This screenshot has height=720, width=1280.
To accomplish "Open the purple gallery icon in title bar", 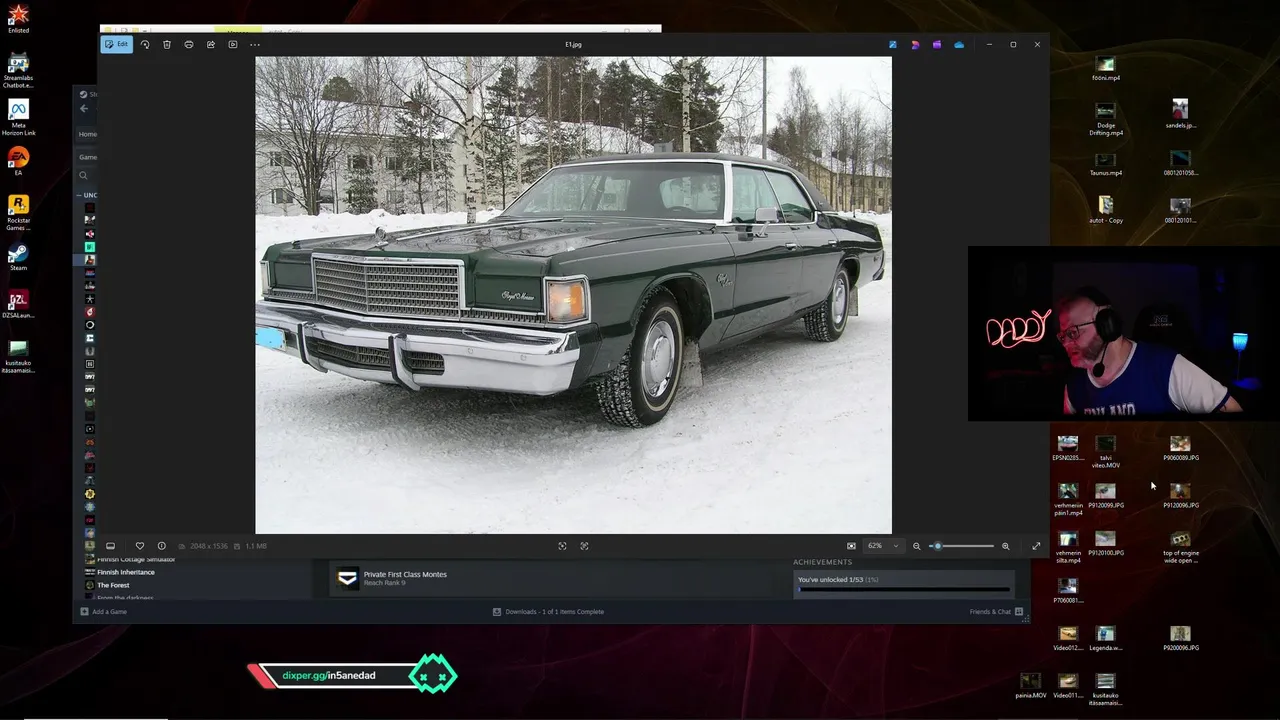I will tap(937, 44).
